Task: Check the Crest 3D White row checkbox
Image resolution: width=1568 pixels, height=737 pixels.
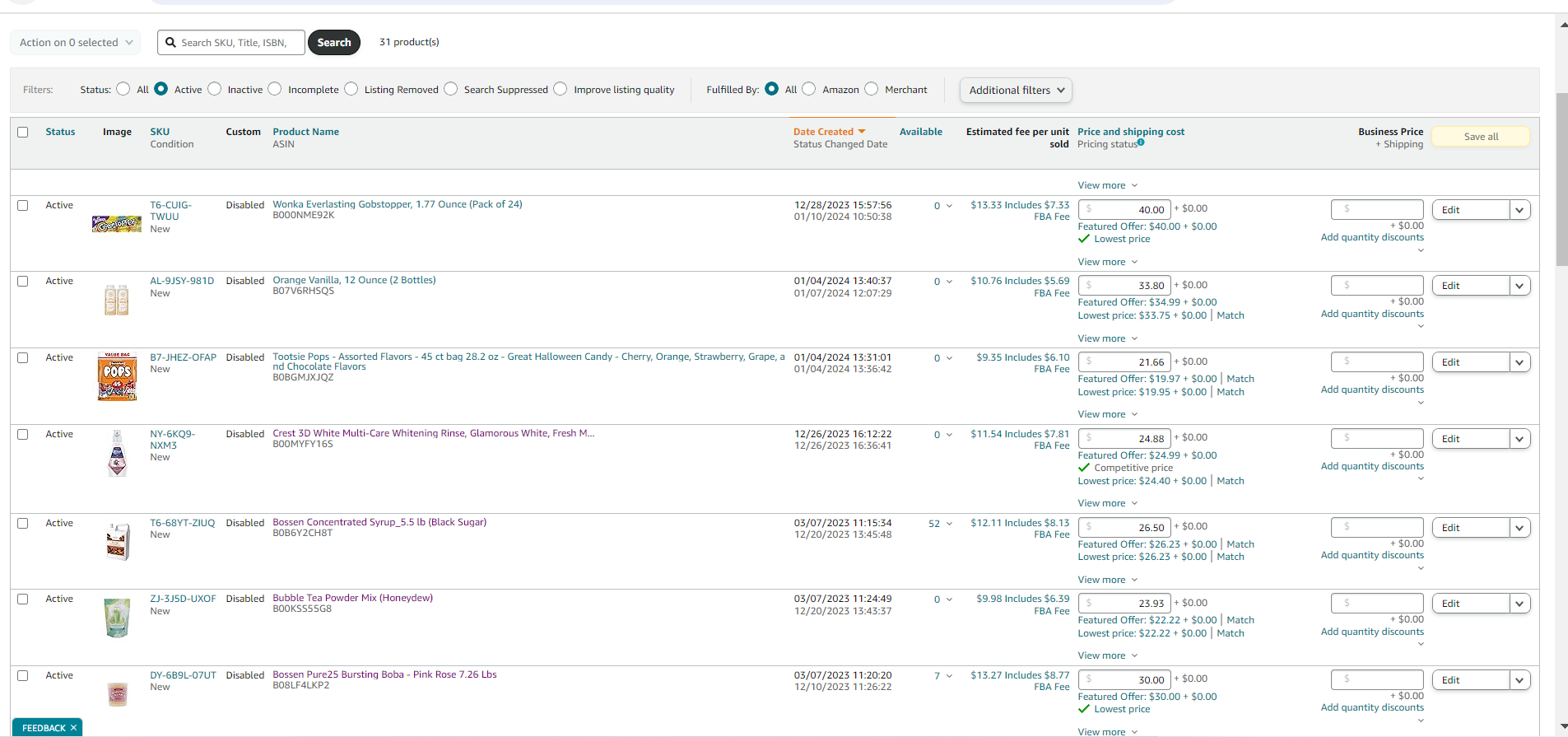Action: point(23,435)
